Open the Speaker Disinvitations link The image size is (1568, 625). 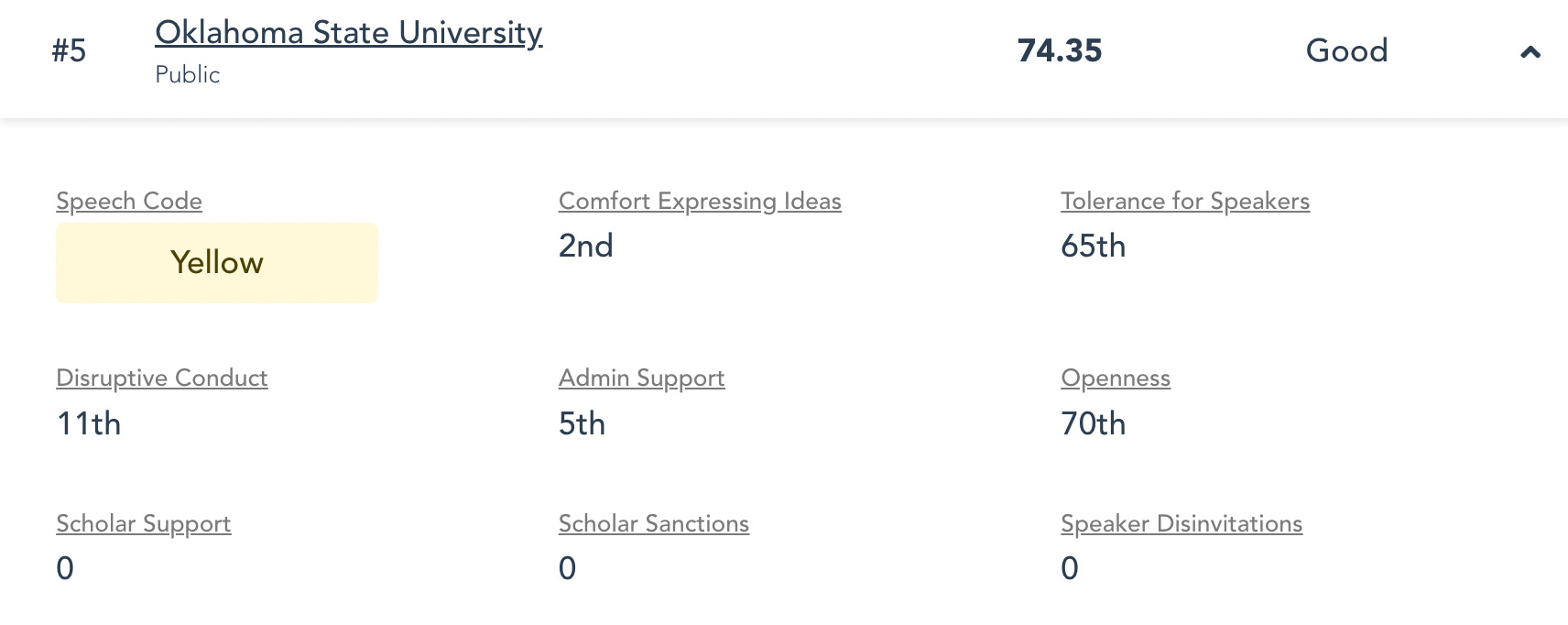click(1181, 523)
